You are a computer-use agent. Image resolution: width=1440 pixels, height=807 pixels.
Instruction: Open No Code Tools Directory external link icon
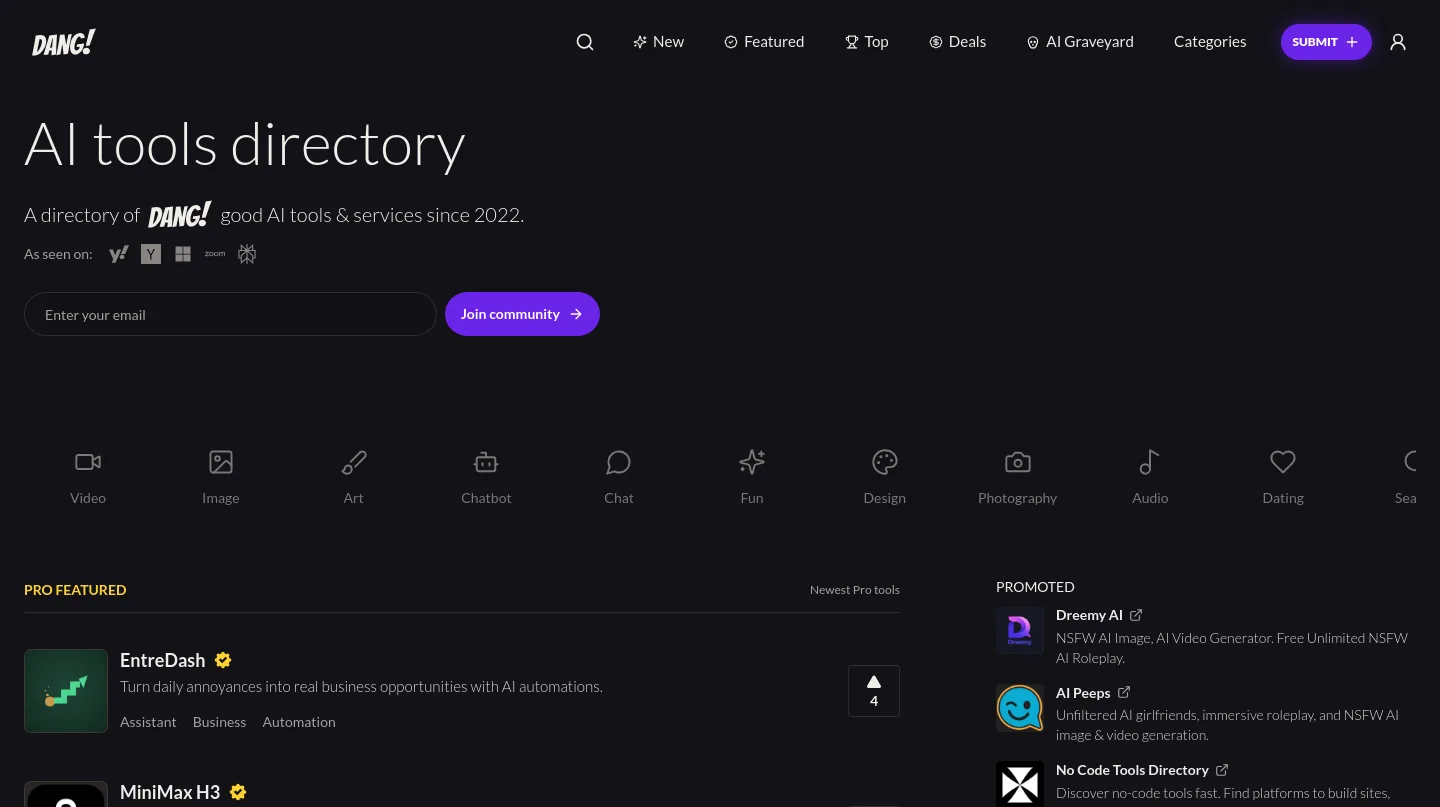[1222, 770]
